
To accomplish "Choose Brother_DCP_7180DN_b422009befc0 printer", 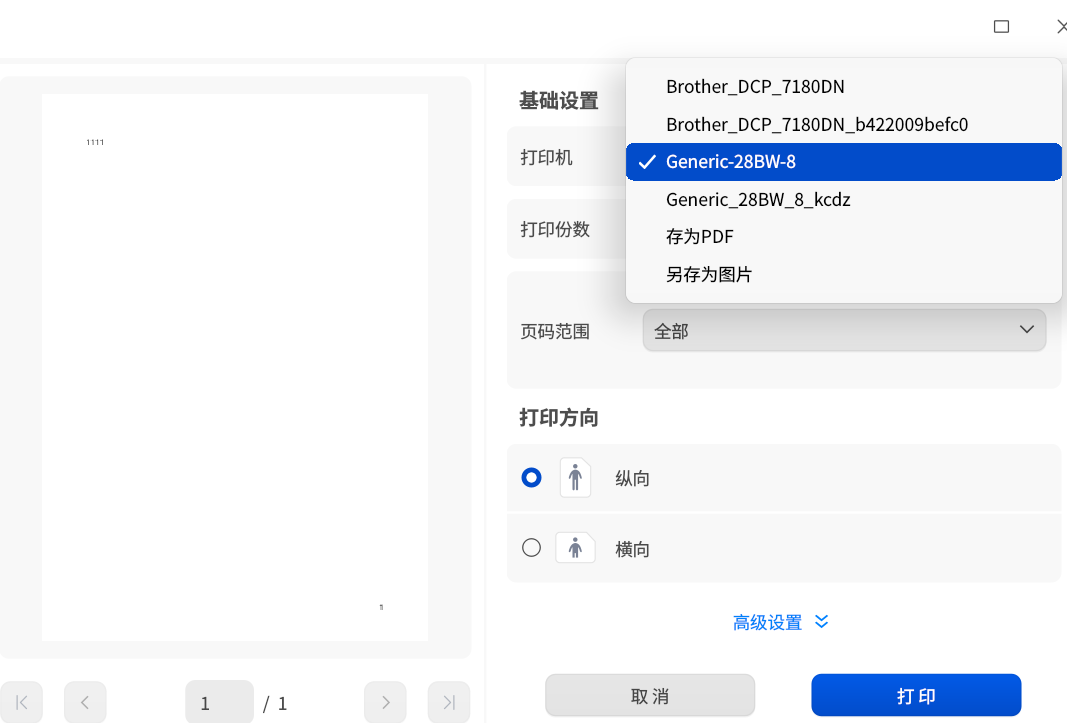I will (x=844, y=125).
